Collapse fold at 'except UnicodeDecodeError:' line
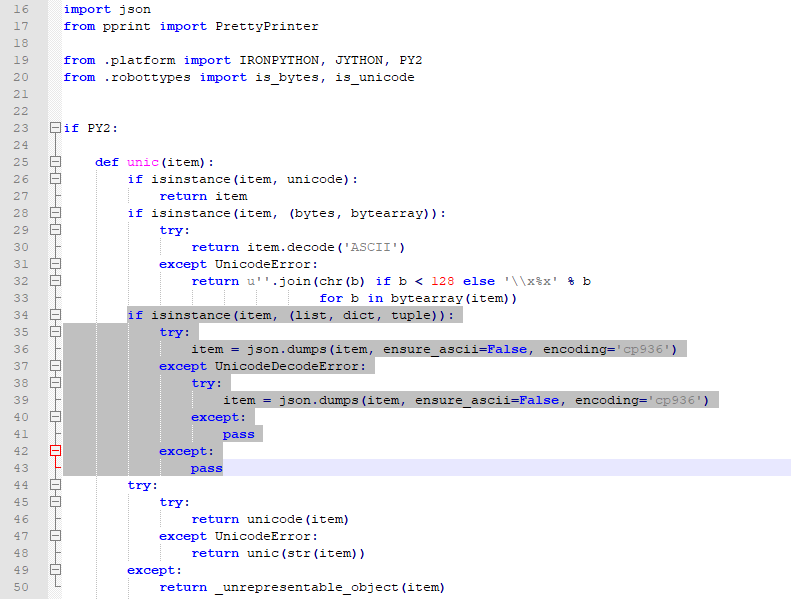 tap(54, 366)
